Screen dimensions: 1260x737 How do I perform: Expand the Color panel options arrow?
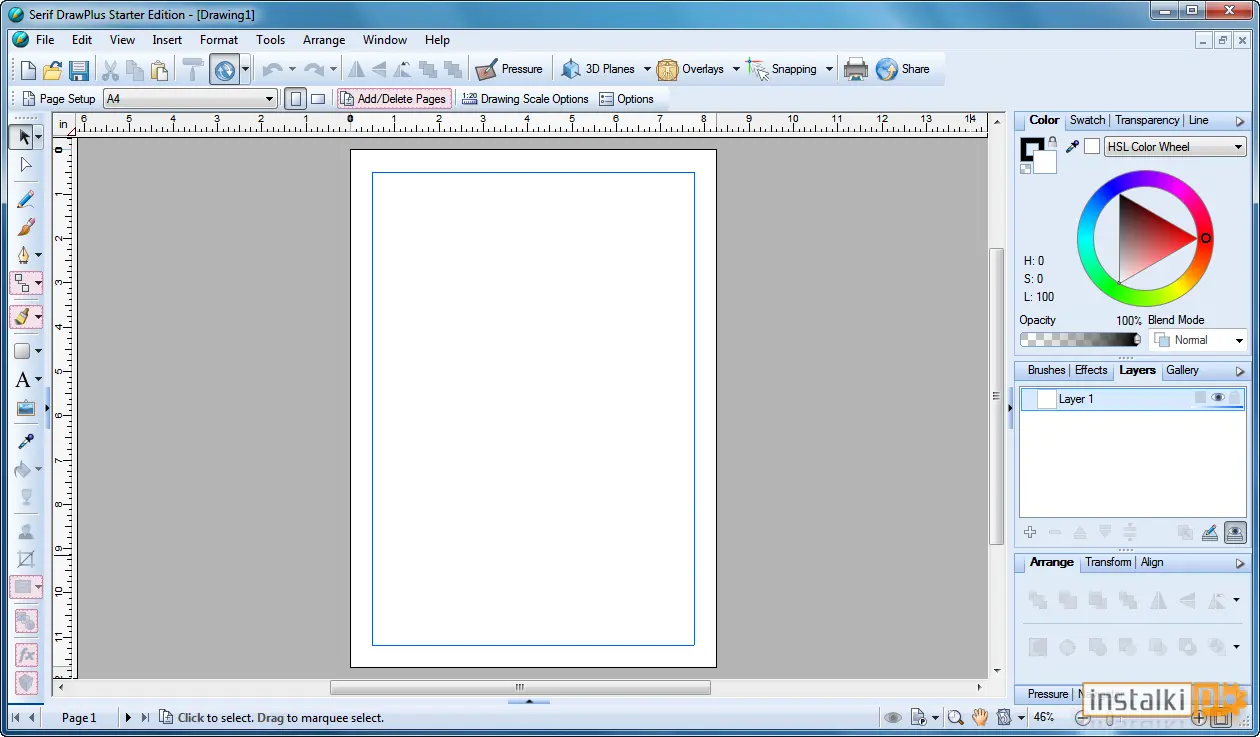tap(1240, 121)
